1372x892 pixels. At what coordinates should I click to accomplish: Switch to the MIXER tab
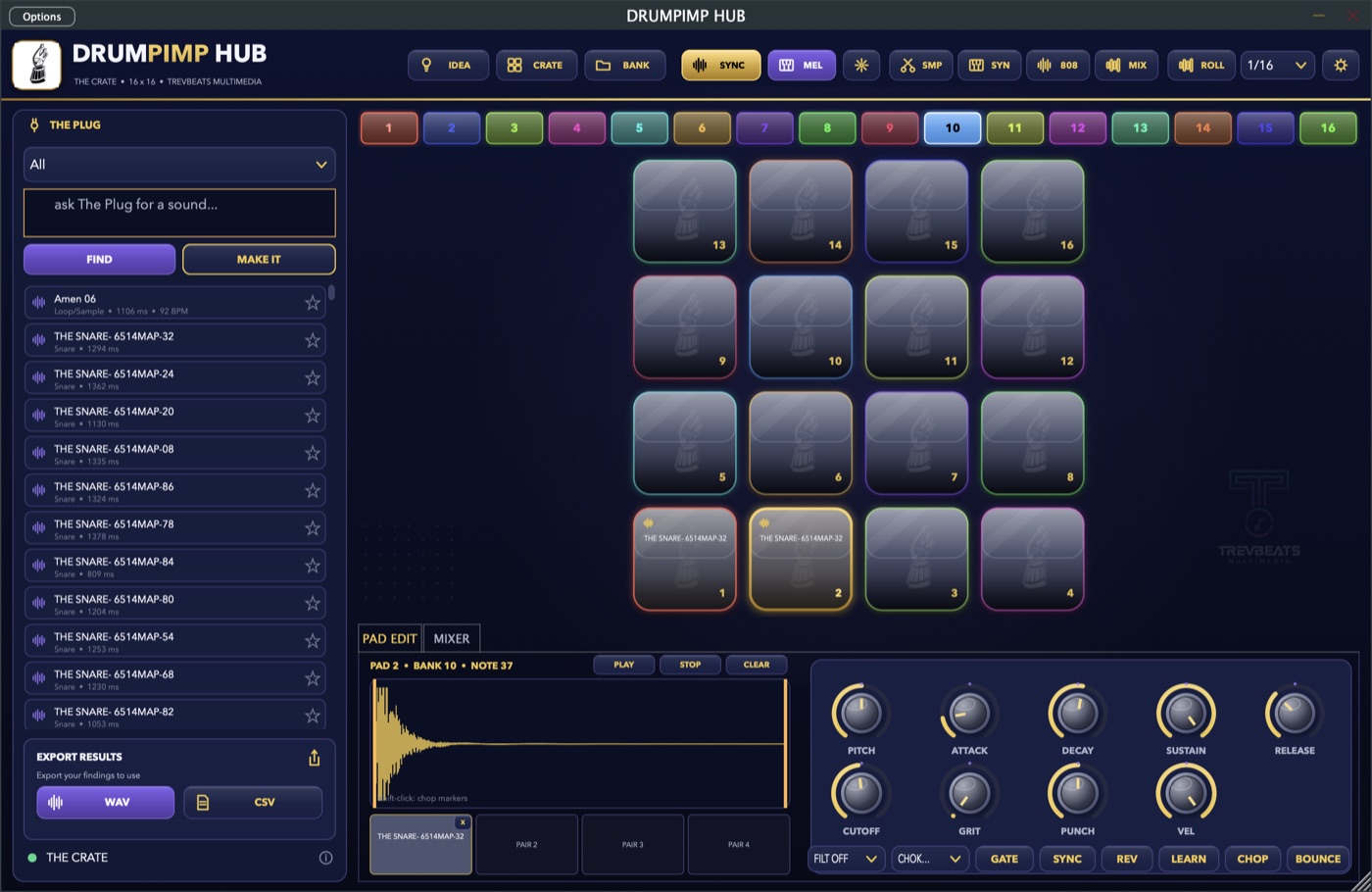tap(452, 638)
